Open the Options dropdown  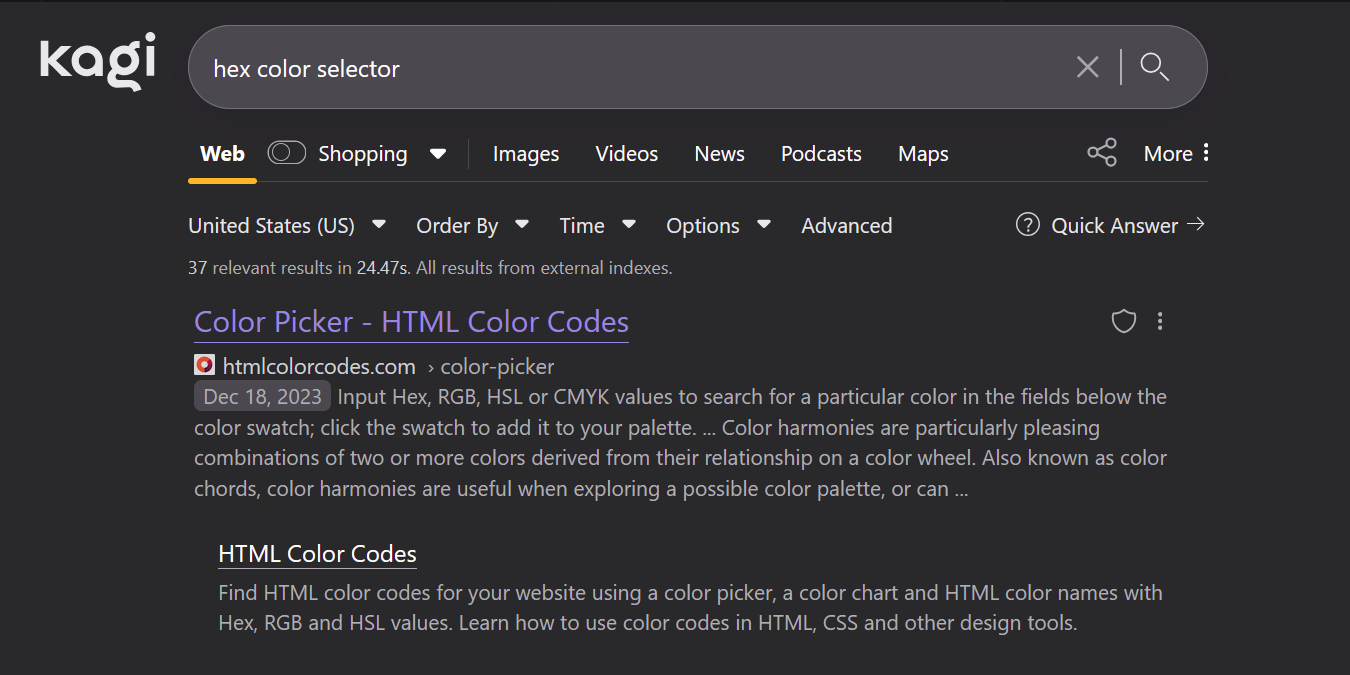(718, 225)
